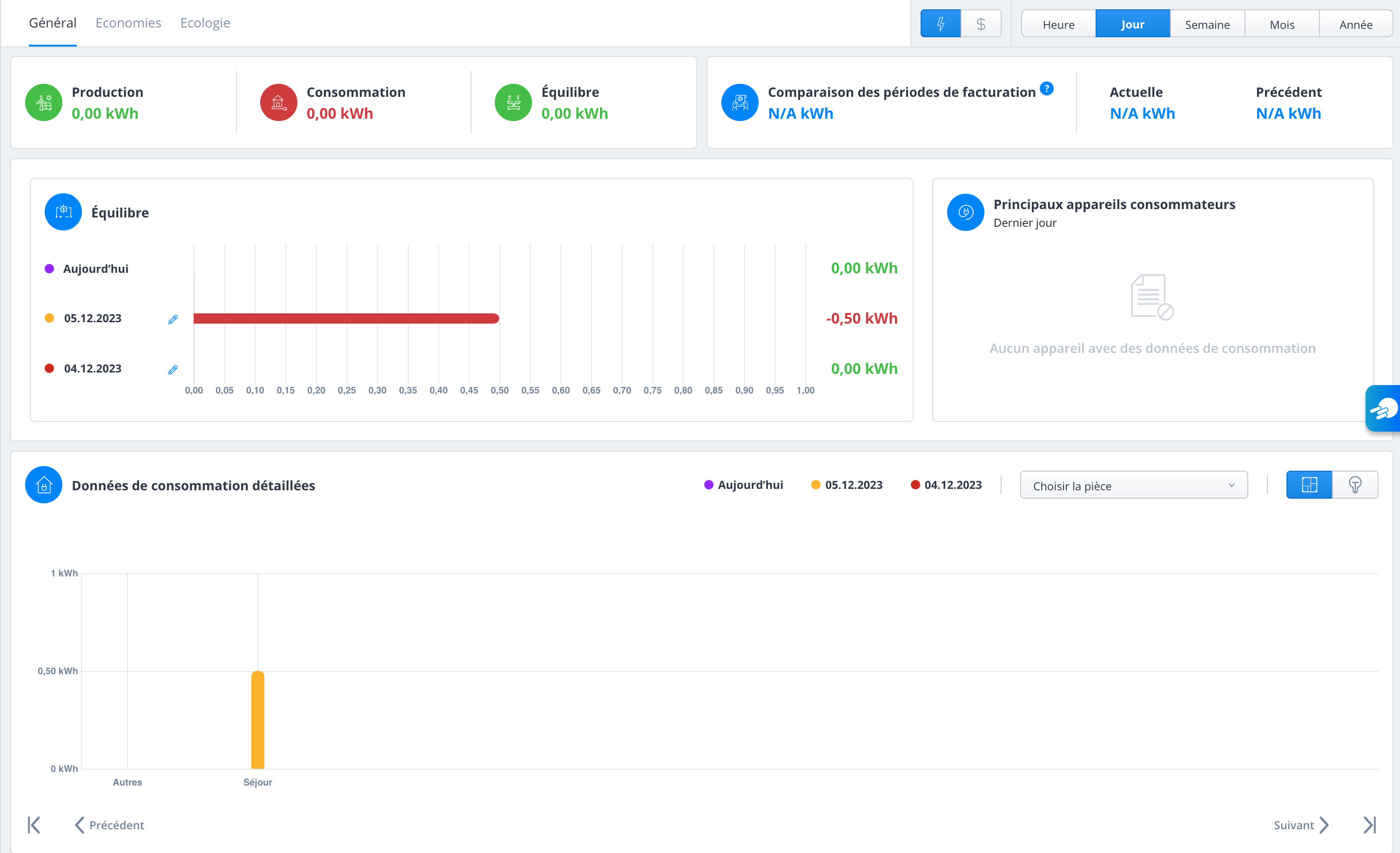Screen dimensions: 1400x853
Task: Open the Général tab
Action: [x=53, y=23]
